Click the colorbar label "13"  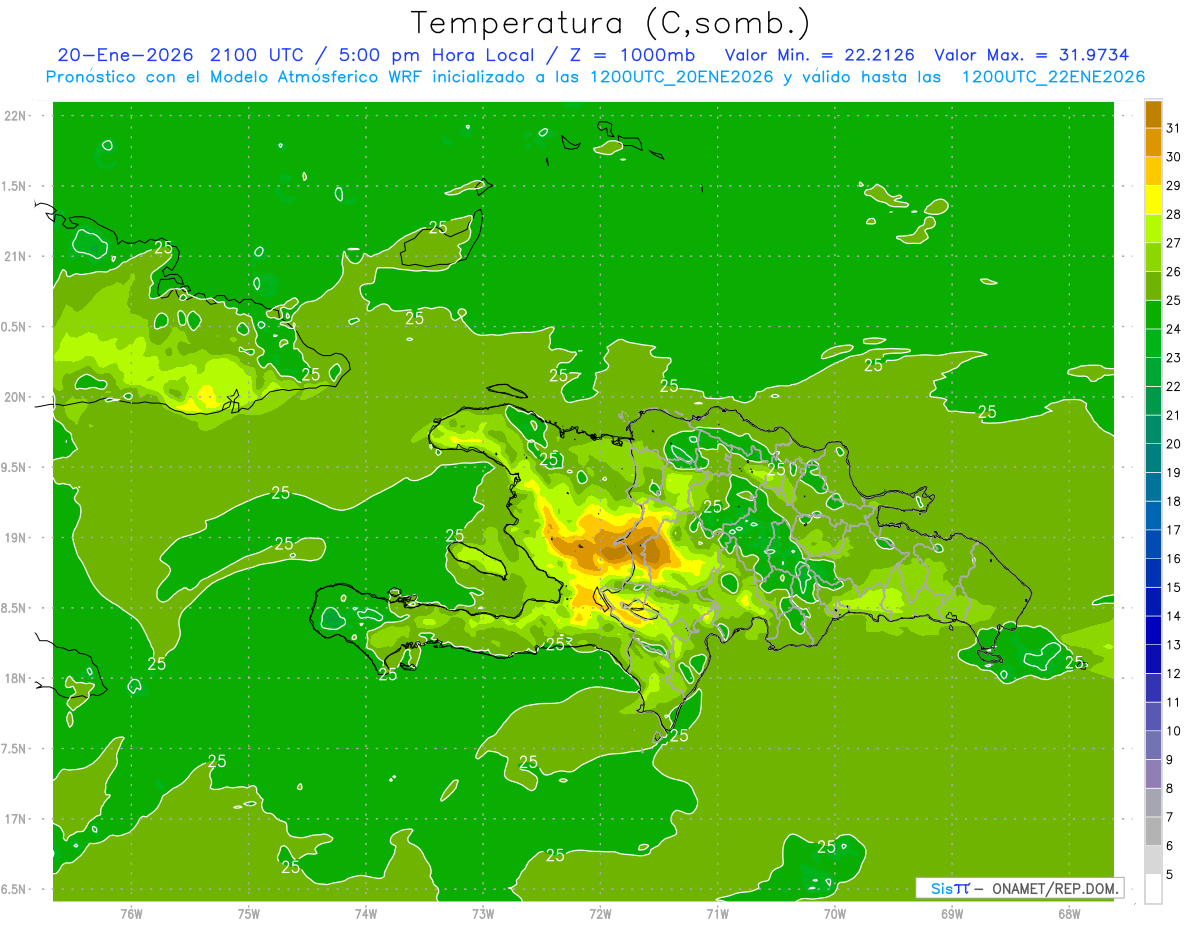[1174, 645]
